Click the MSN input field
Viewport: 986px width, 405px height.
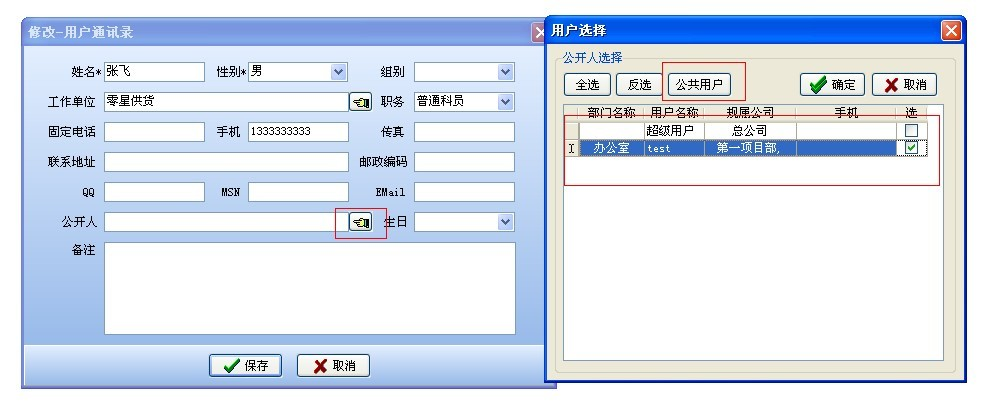coord(298,192)
